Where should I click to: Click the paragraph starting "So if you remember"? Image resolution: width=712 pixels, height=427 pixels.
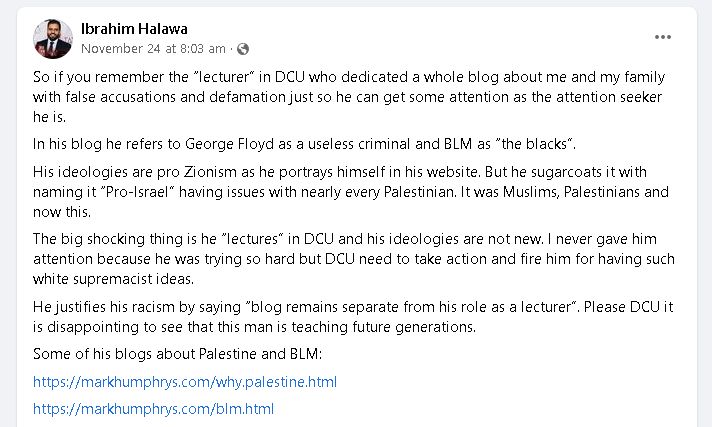[x=348, y=97]
